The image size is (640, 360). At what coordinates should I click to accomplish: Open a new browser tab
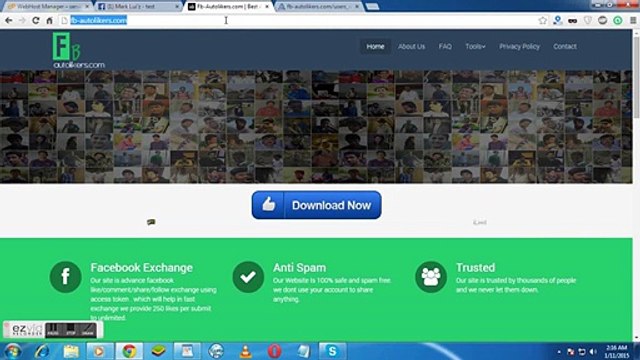point(372,7)
